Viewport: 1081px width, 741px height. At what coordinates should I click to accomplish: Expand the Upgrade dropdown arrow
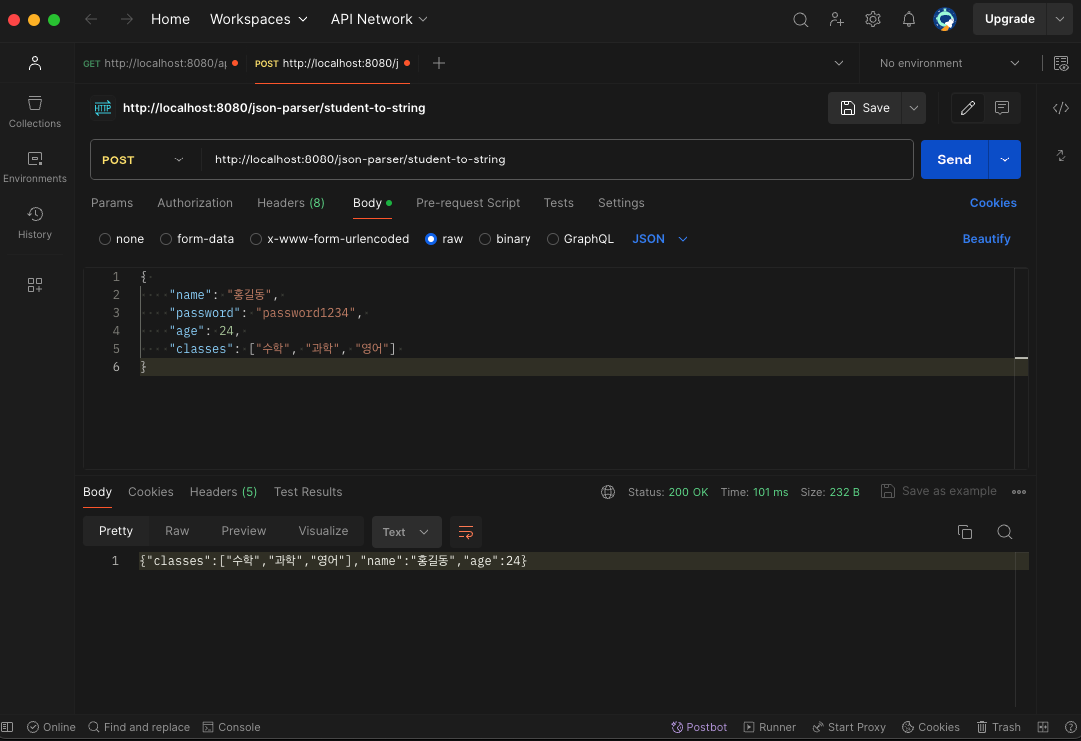pyautogui.click(x=1060, y=19)
